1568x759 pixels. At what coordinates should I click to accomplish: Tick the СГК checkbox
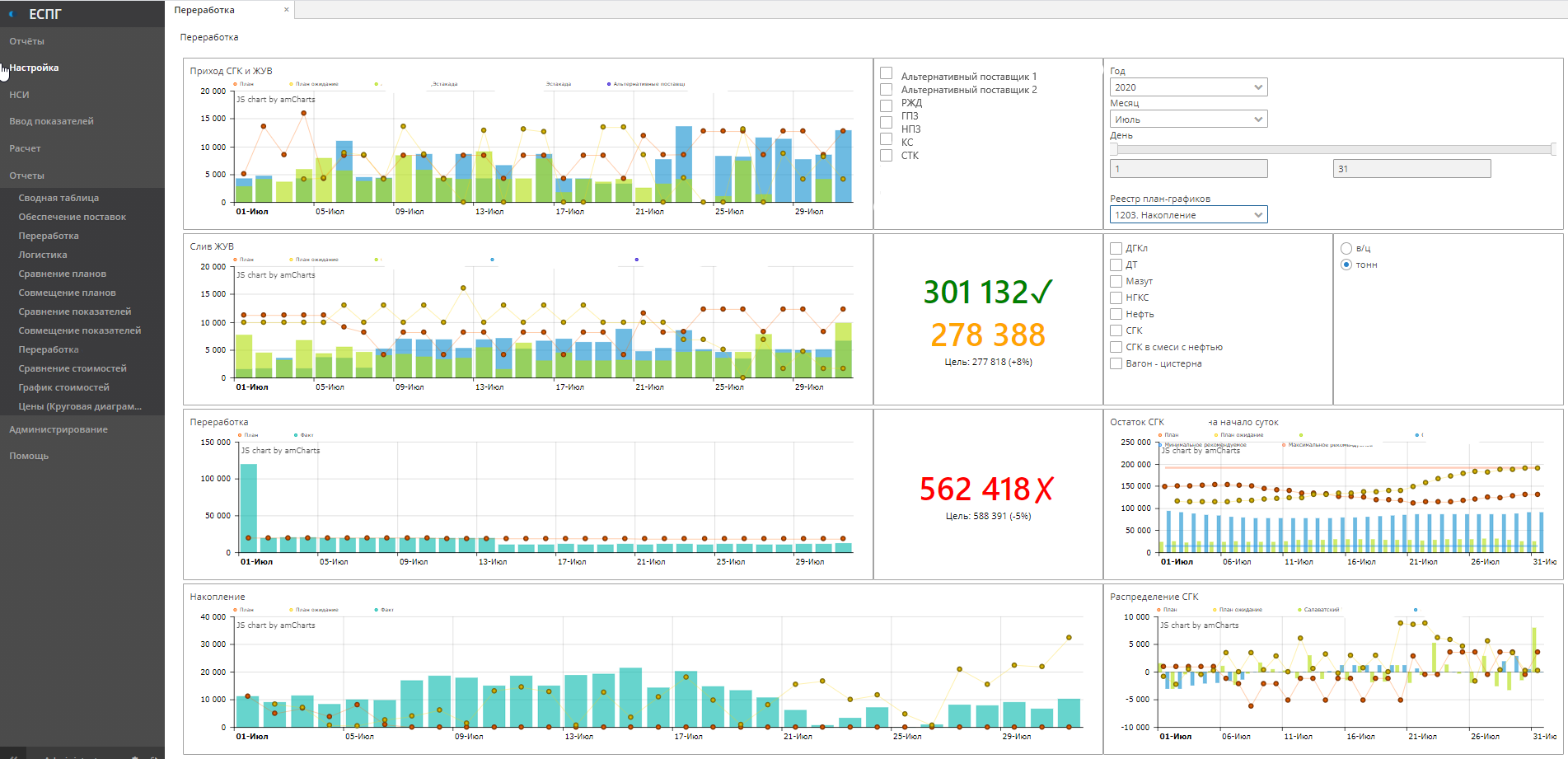pos(1116,330)
